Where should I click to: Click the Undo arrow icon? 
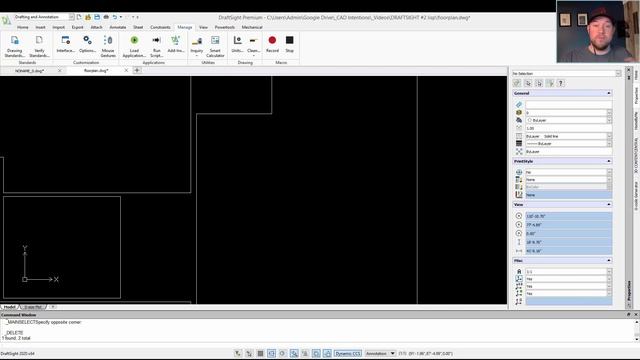pos(115,17)
